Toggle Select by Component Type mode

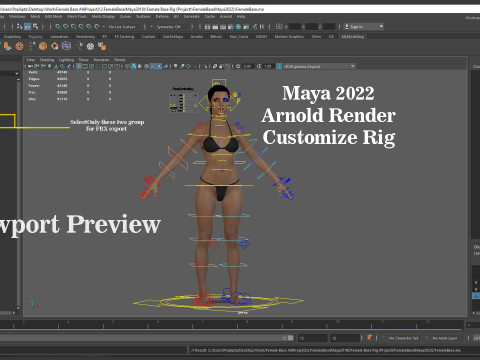click(x=35, y=27)
